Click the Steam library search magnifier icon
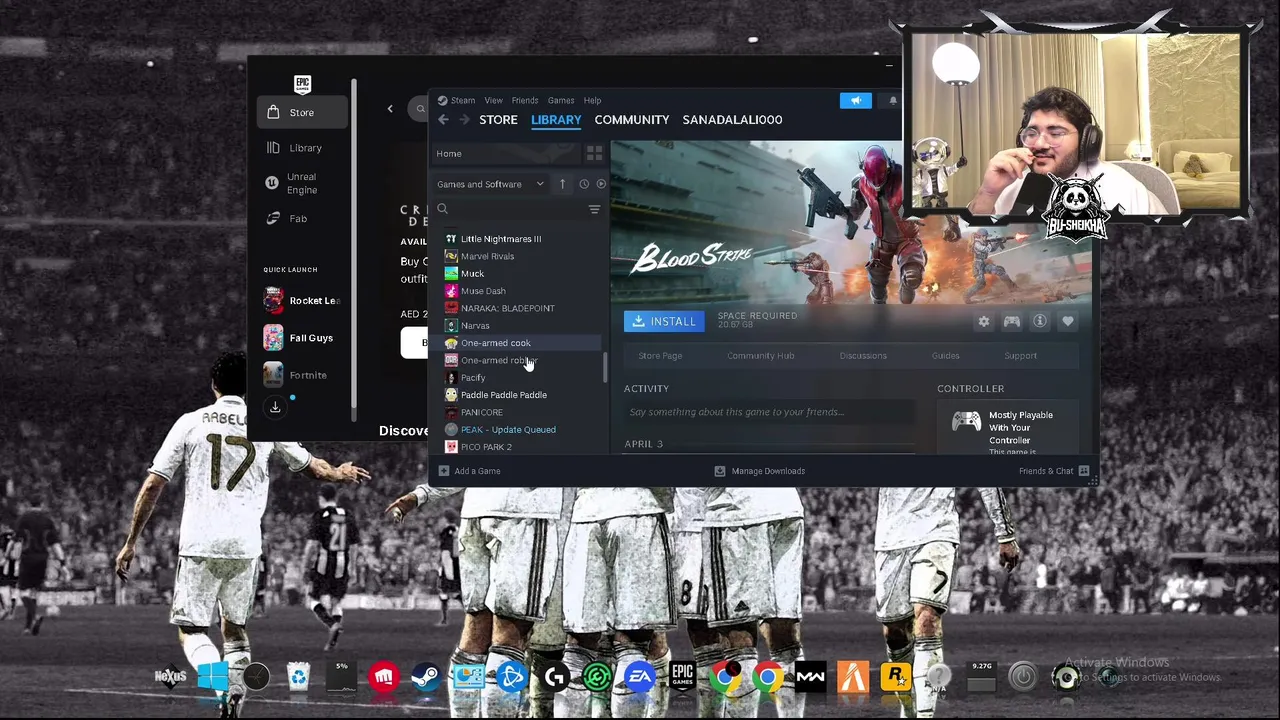Viewport: 1280px width, 720px height. pos(442,209)
